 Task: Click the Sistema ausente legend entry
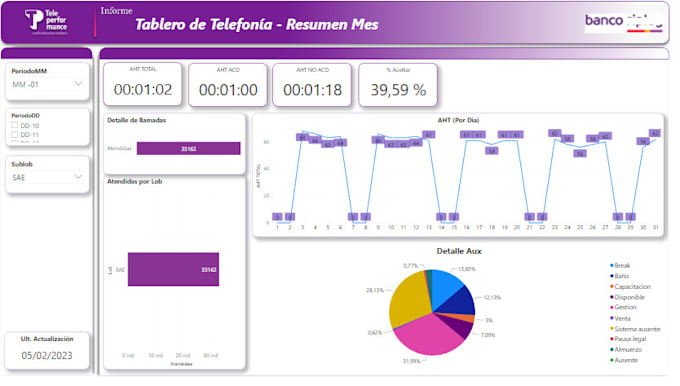pyautogui.click(x=635, y=329)
